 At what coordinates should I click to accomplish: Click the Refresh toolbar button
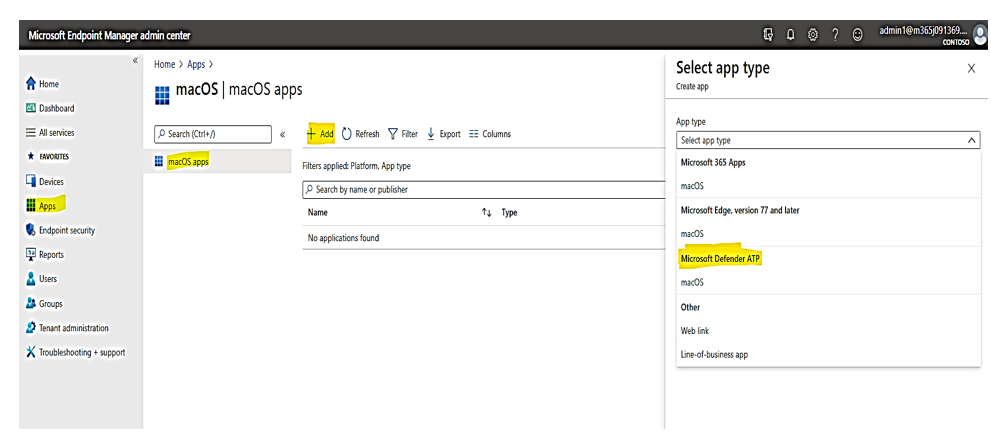361,134
